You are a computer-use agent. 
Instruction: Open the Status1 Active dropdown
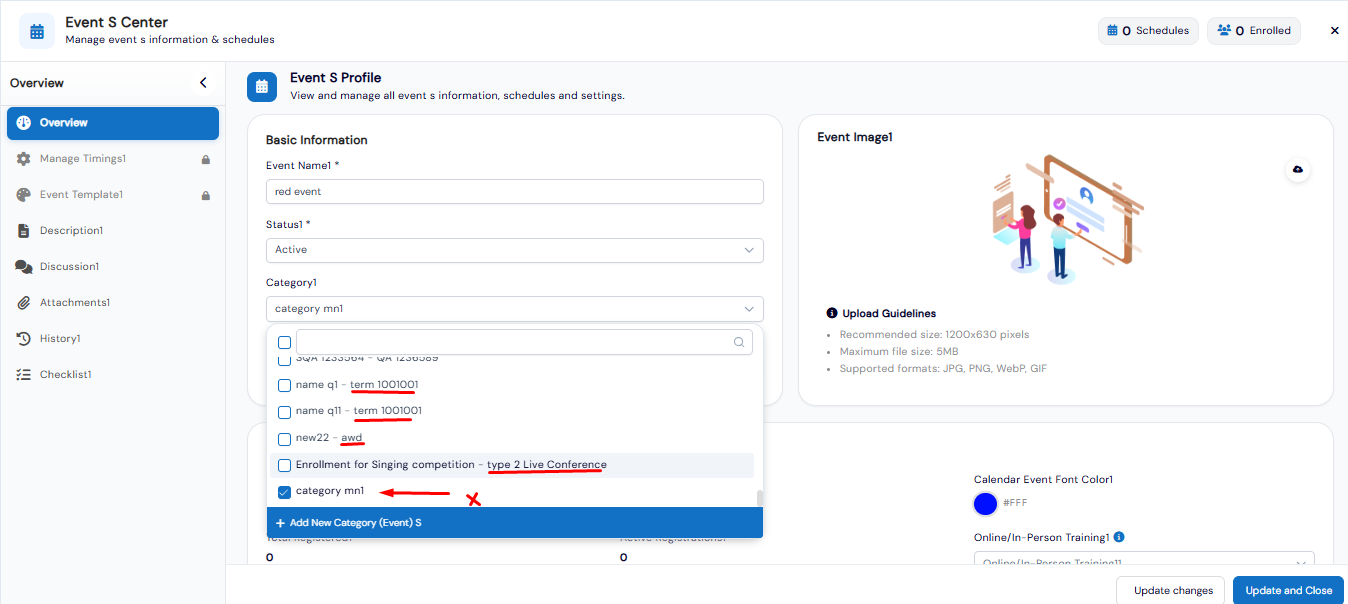[515, 250]
